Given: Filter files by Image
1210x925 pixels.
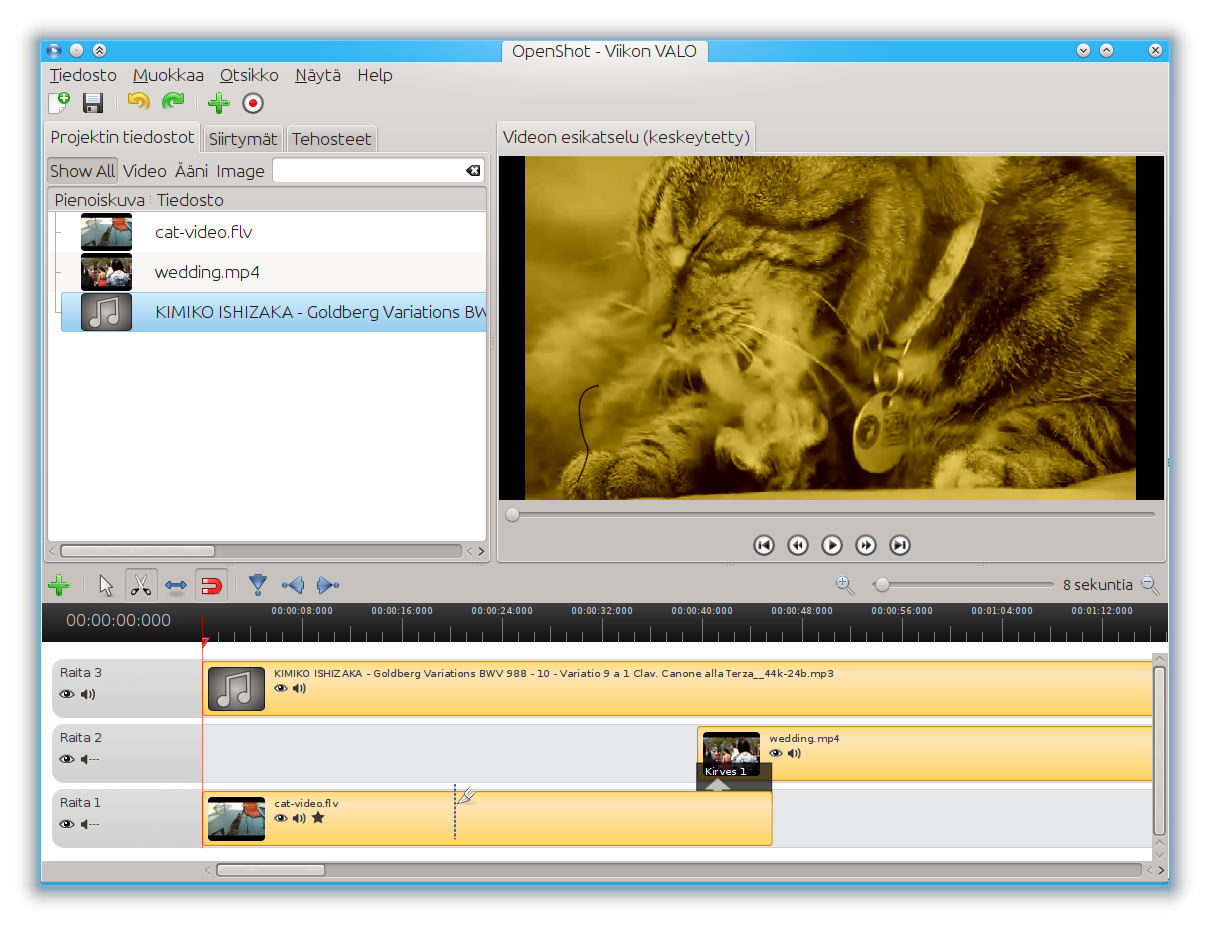Looking at the screenshot, I should point(241,171).
